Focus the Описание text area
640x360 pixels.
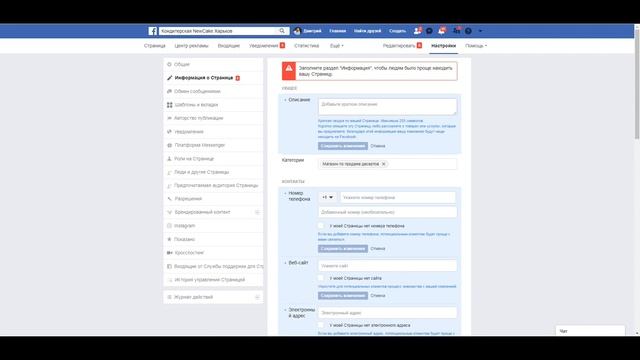pyautogui.click(x=387, y=107)
